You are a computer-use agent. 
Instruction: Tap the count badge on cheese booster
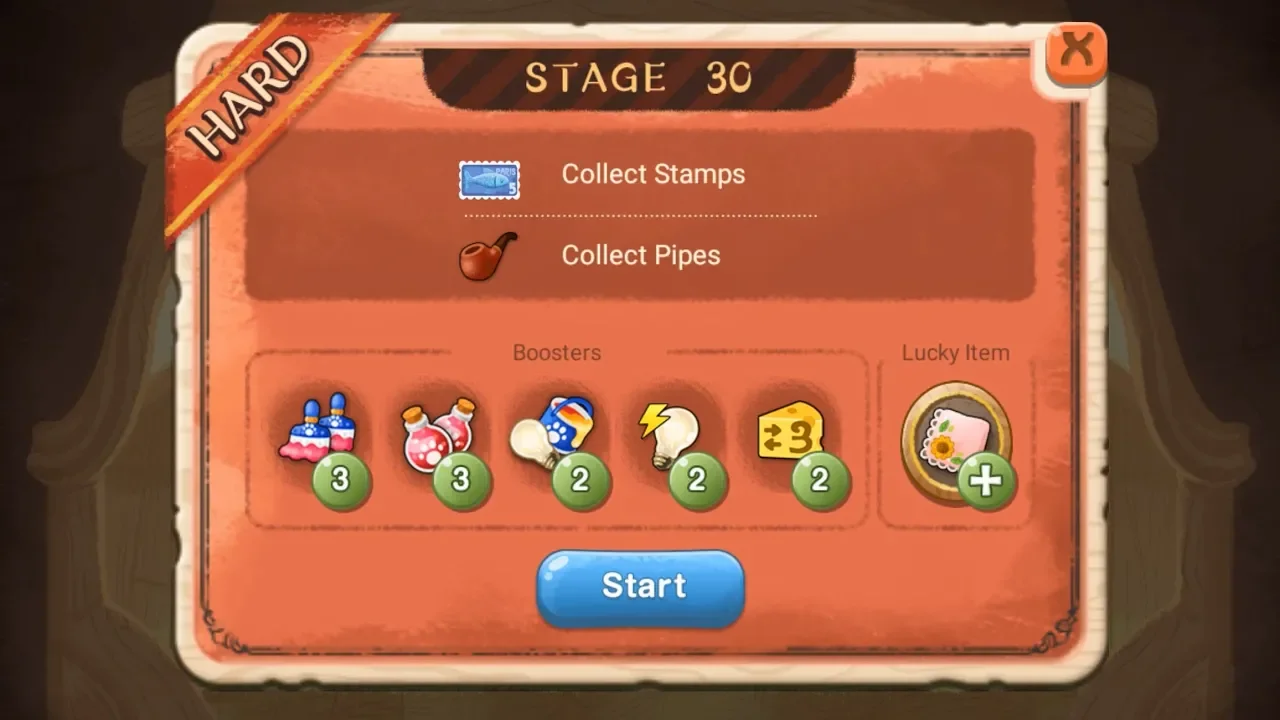820,480
